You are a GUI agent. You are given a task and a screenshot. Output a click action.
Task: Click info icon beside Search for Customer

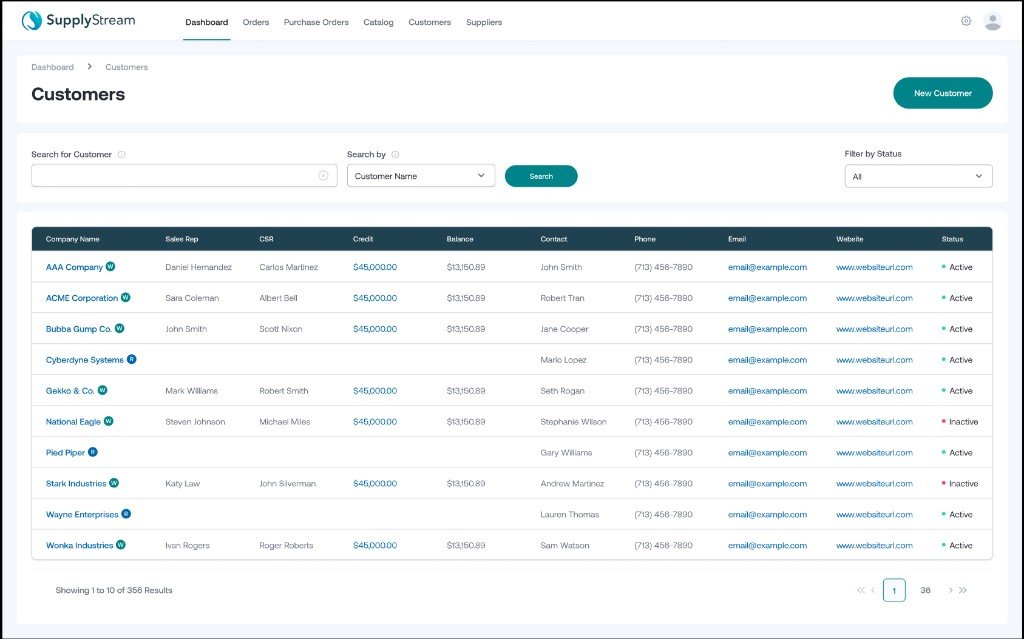pyautogui.click(x=121, y=155)
